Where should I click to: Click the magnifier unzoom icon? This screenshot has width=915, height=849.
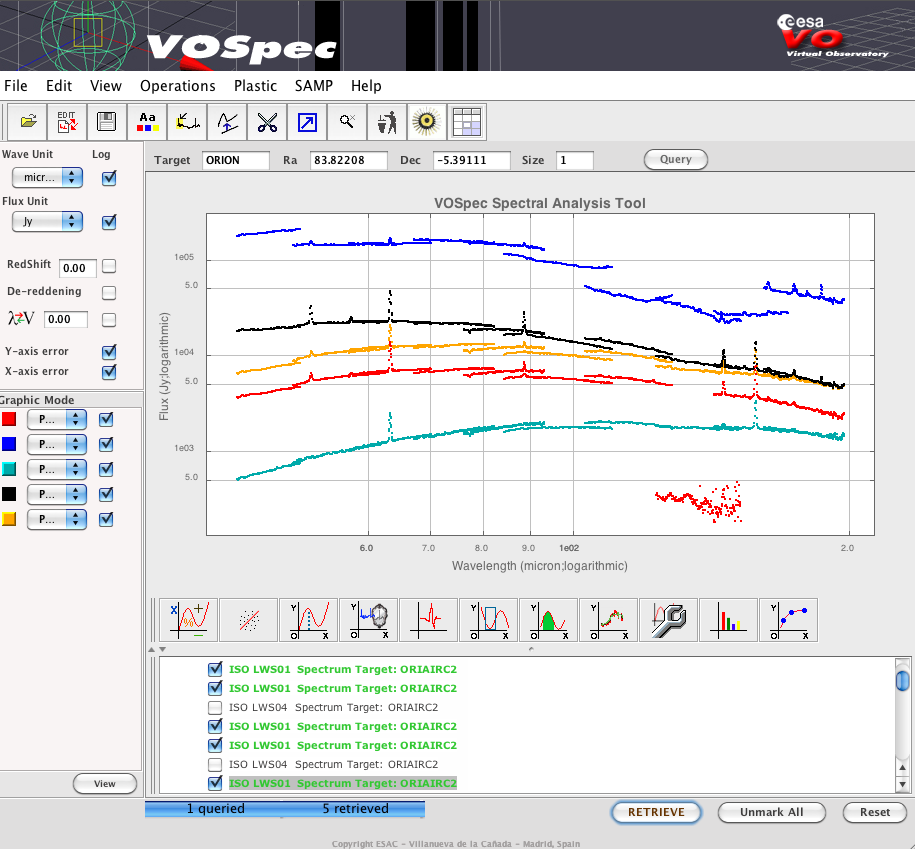coord(347,122)
